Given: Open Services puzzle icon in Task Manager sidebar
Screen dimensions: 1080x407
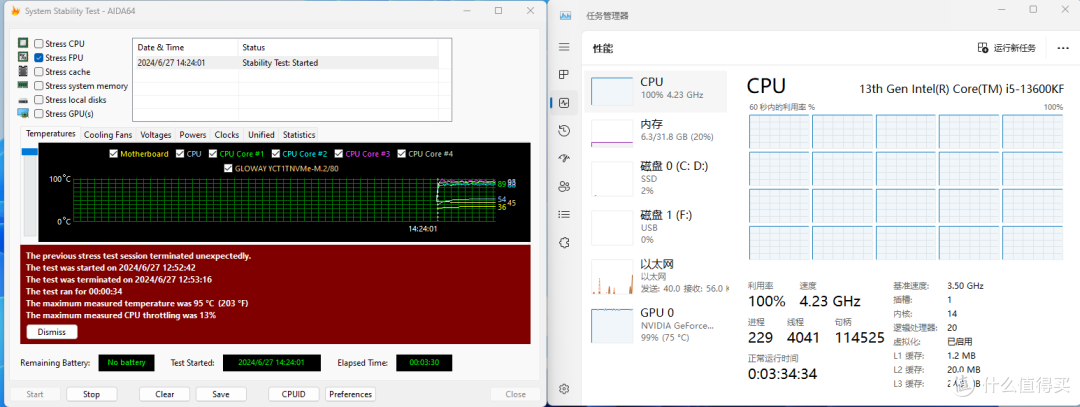Looking at the screenshot, I should (x=564, y=242).
